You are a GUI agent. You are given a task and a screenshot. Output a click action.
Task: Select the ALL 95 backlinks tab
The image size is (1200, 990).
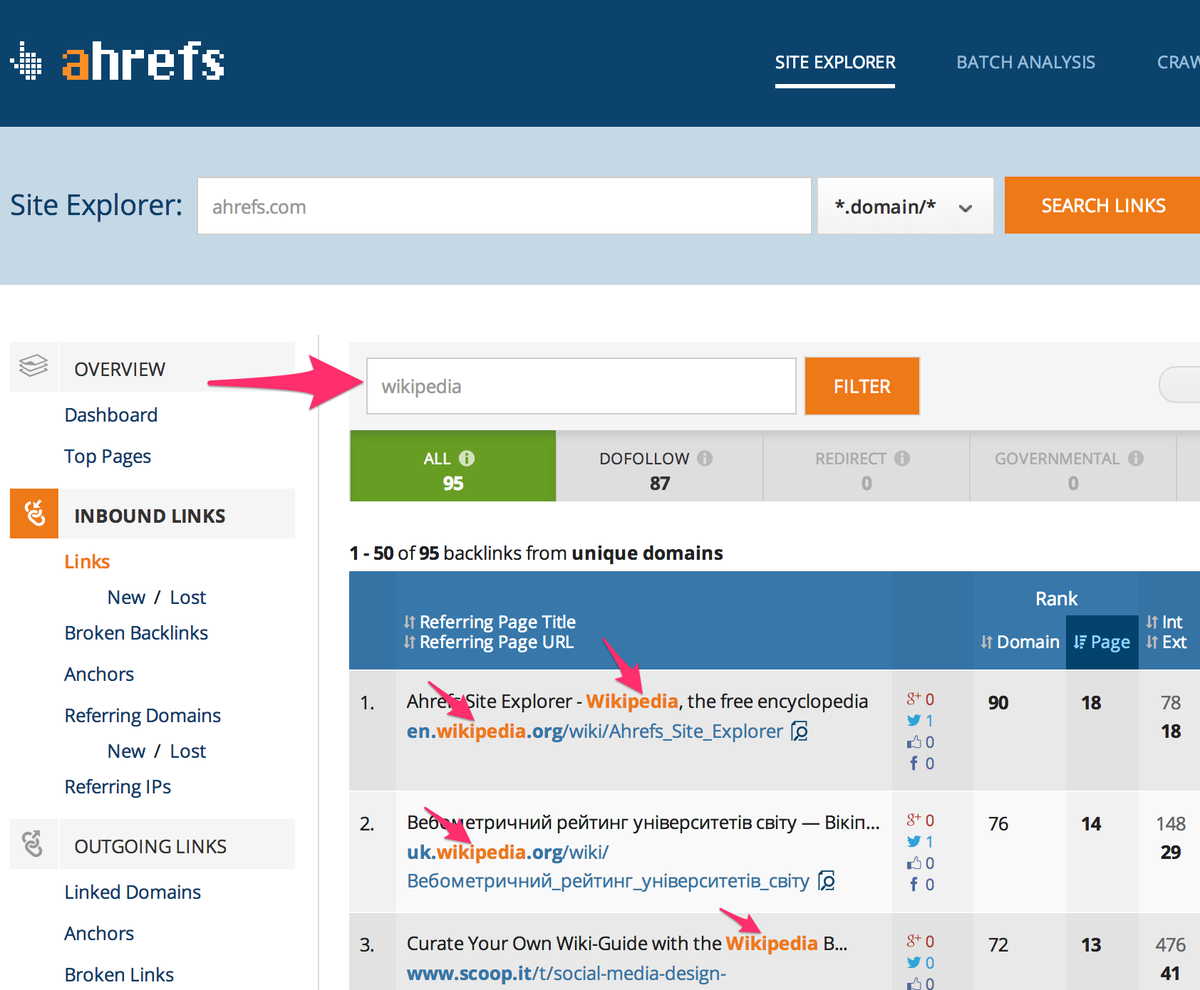(x=453, y=466)
